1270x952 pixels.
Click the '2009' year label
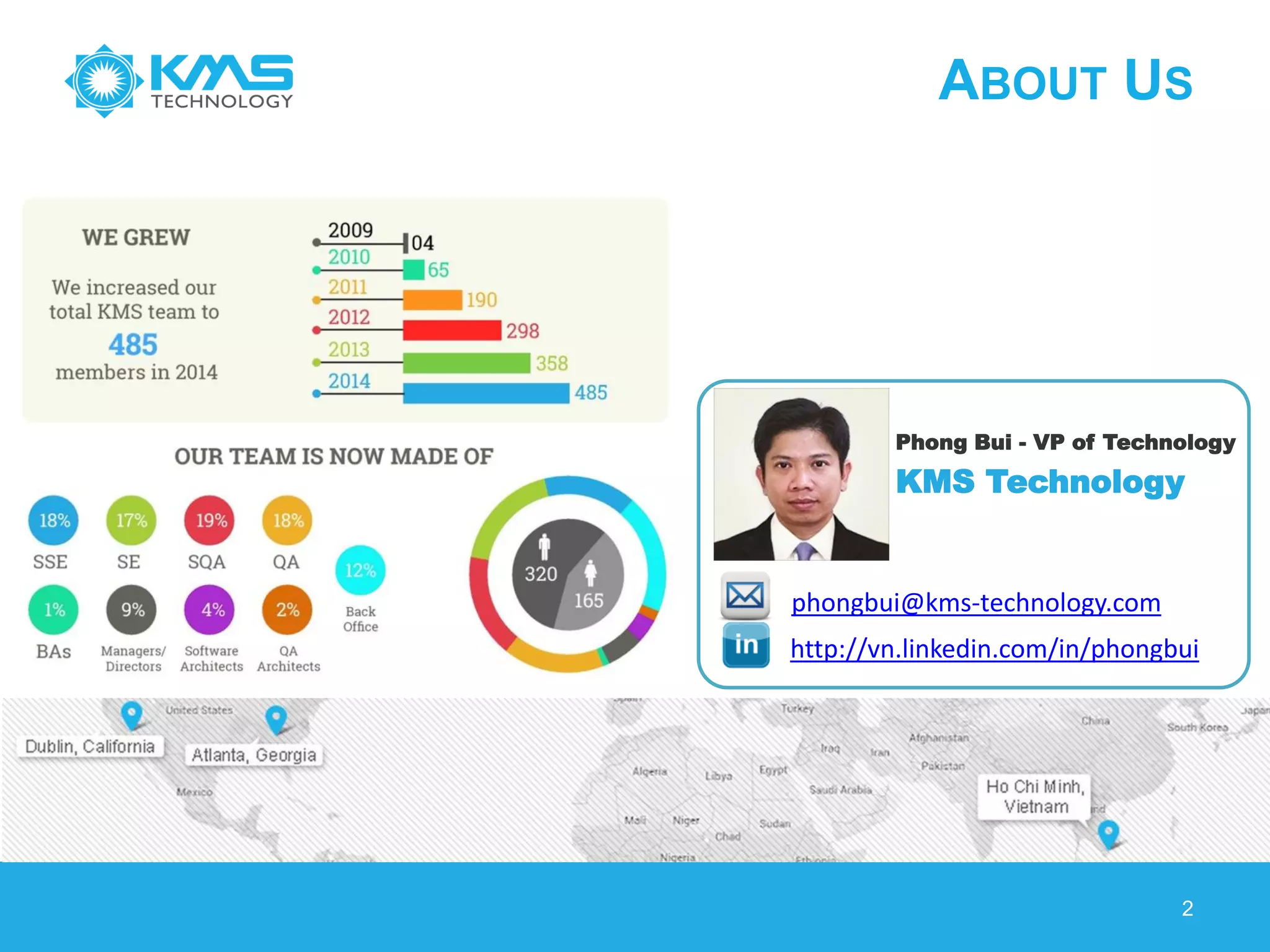coord(350,230)
